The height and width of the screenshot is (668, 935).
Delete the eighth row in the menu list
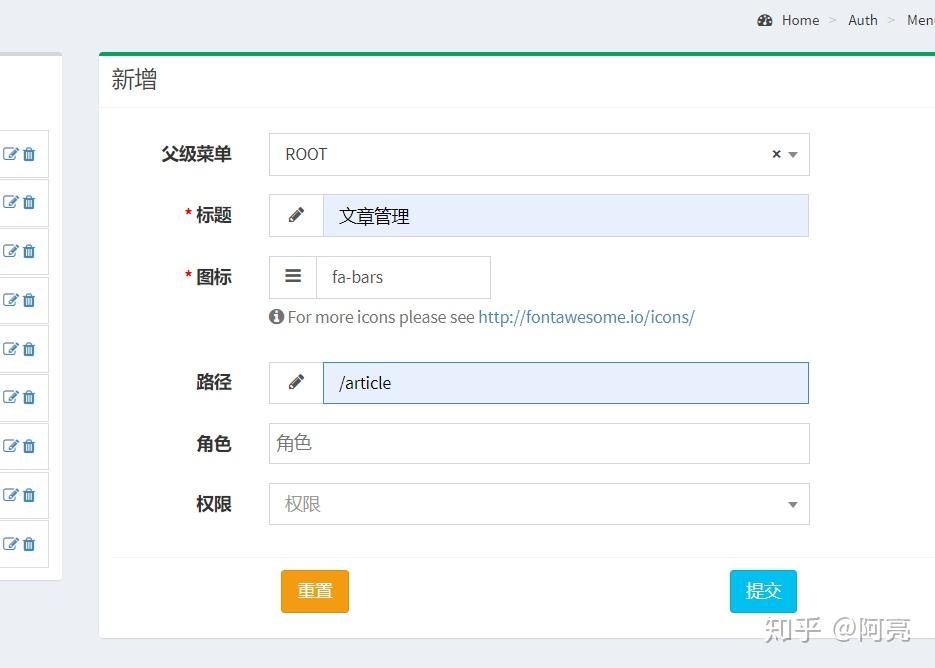(x=29, y=495)
